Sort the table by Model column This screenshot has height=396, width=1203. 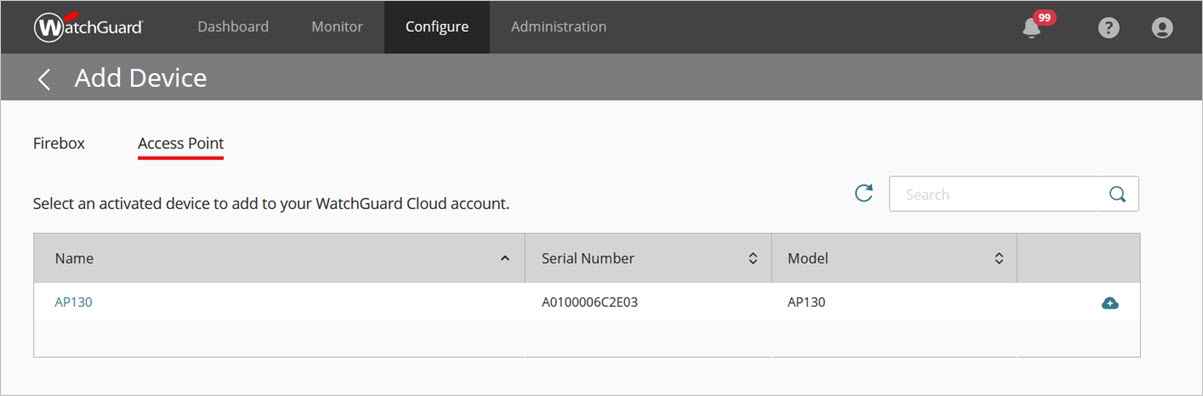click(x=894, y=258)
